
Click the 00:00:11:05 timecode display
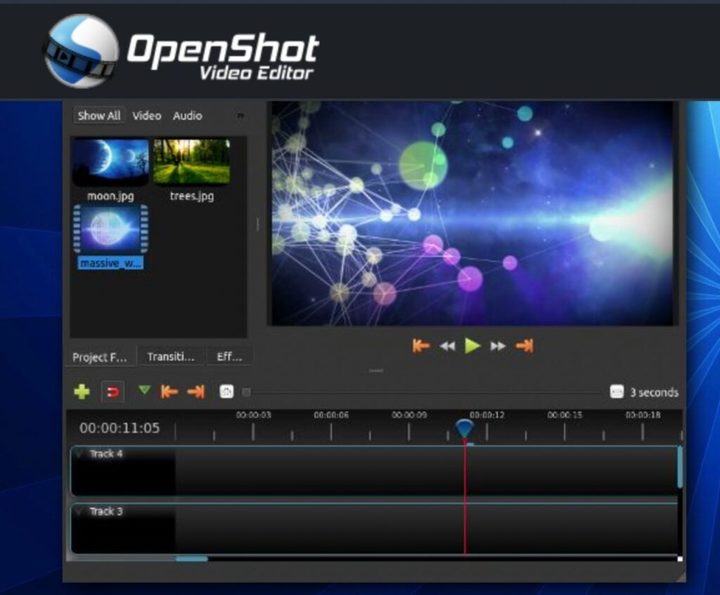click(x=119, y=428)
